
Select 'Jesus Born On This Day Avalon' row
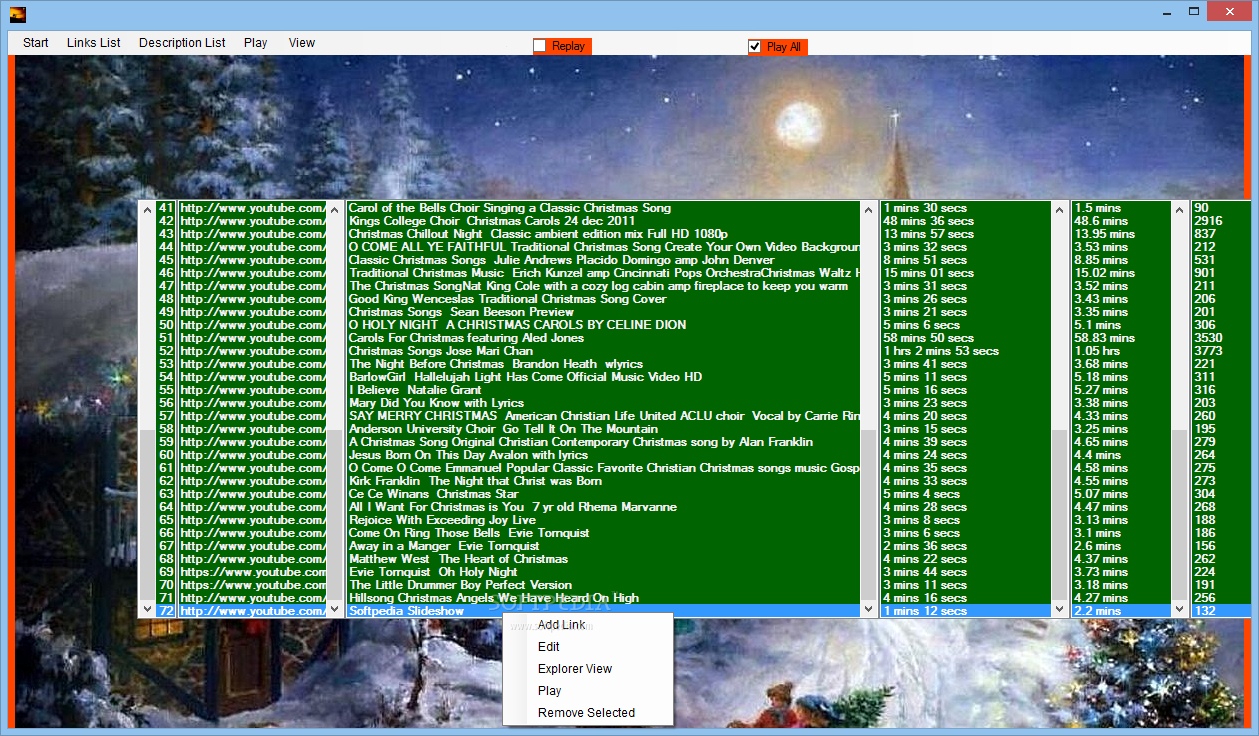click(x=603, y=455)
